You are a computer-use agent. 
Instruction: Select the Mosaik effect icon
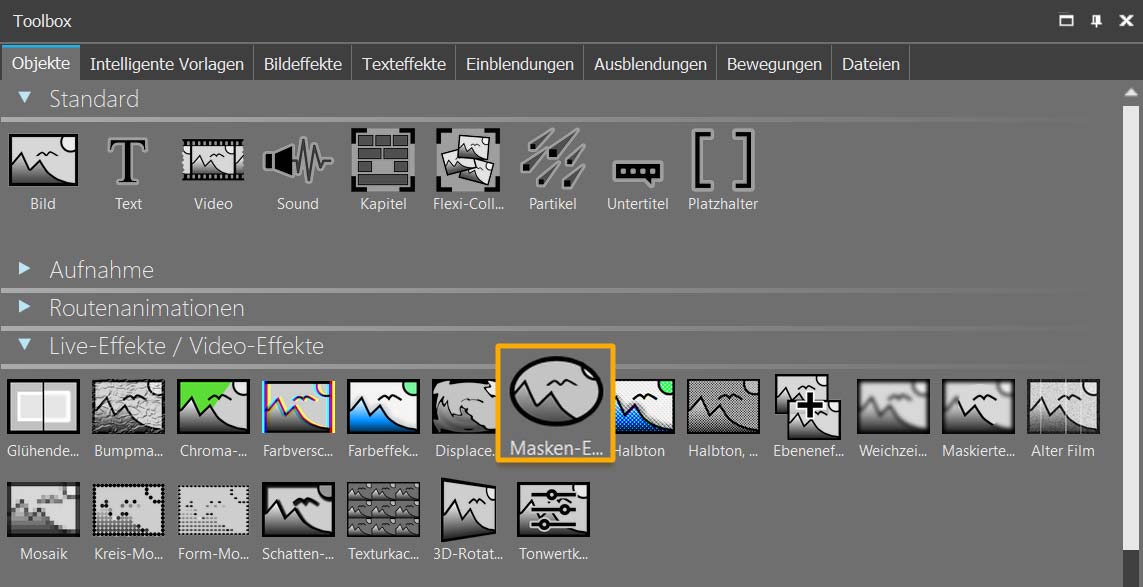point(43,509)
